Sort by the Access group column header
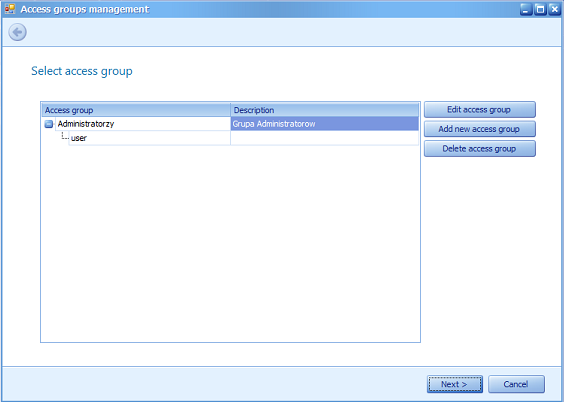 (x=136, y=110)
